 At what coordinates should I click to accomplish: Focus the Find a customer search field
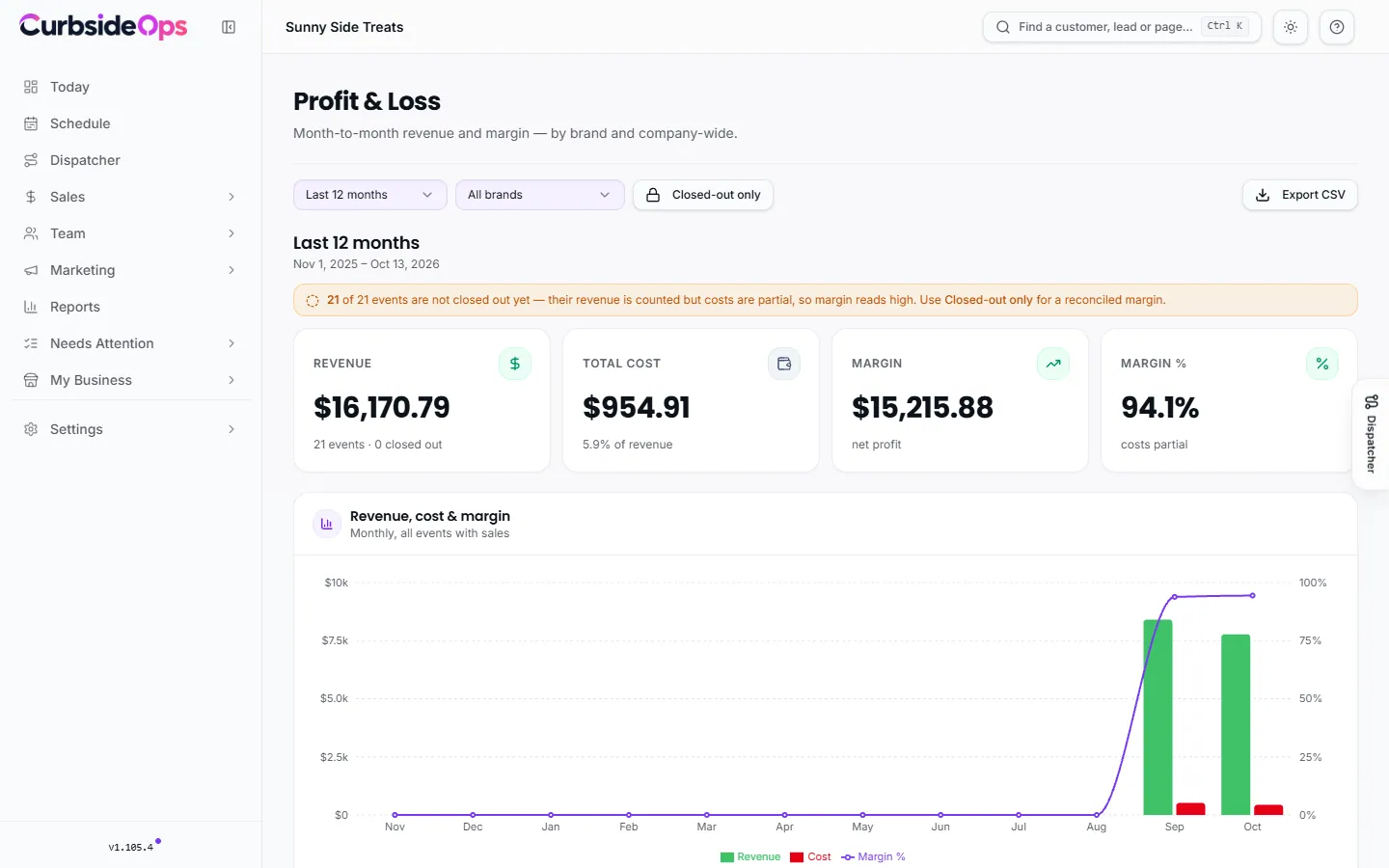coord(1122,27)
